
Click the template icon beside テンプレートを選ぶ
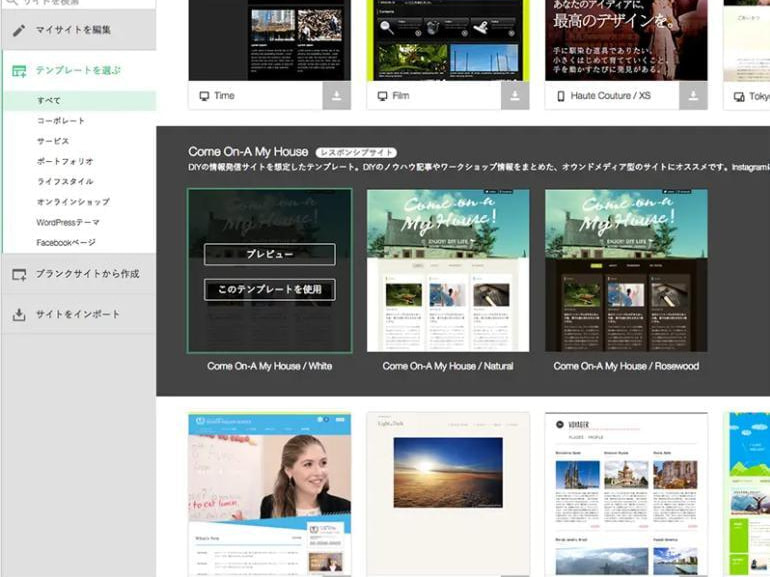point(19,71)
